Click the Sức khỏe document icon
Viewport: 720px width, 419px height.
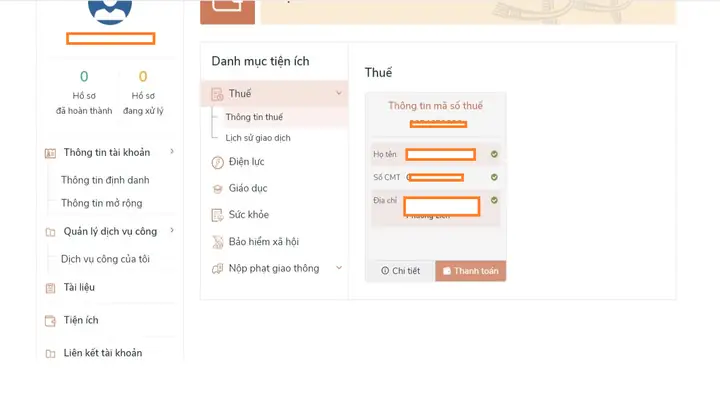point(217,215)
